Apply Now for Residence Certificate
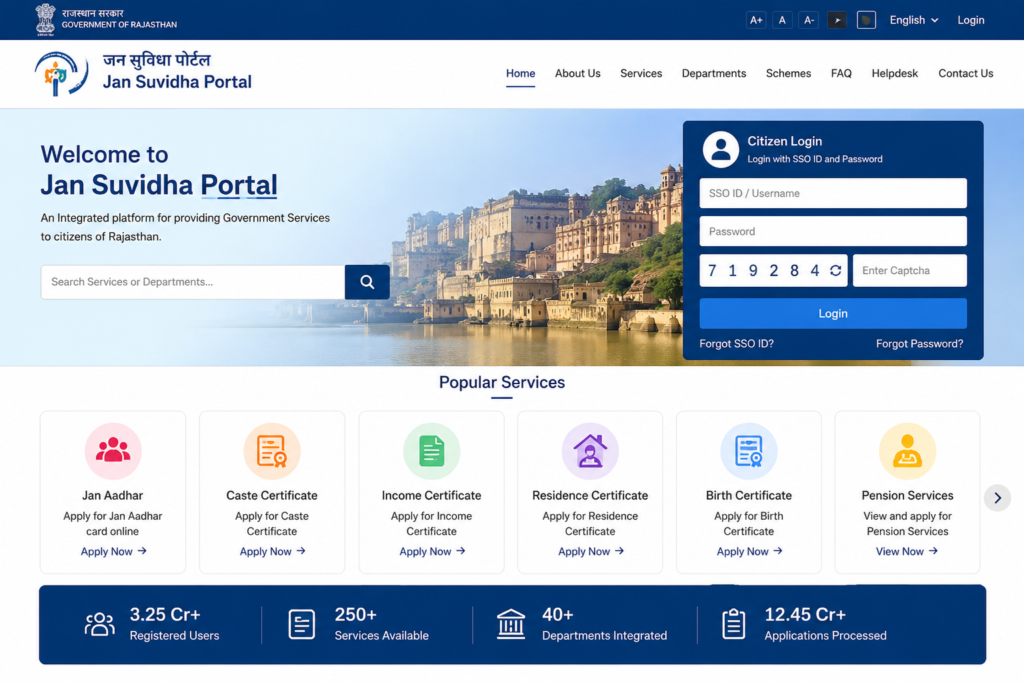 (590, 551)
